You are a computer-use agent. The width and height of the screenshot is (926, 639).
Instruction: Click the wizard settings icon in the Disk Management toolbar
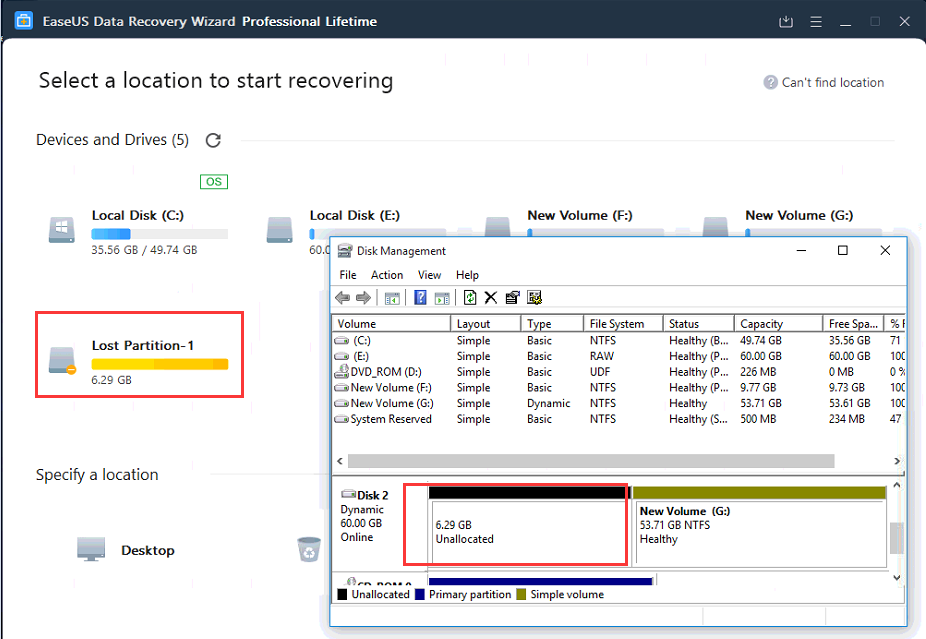(x=534, y=298)
